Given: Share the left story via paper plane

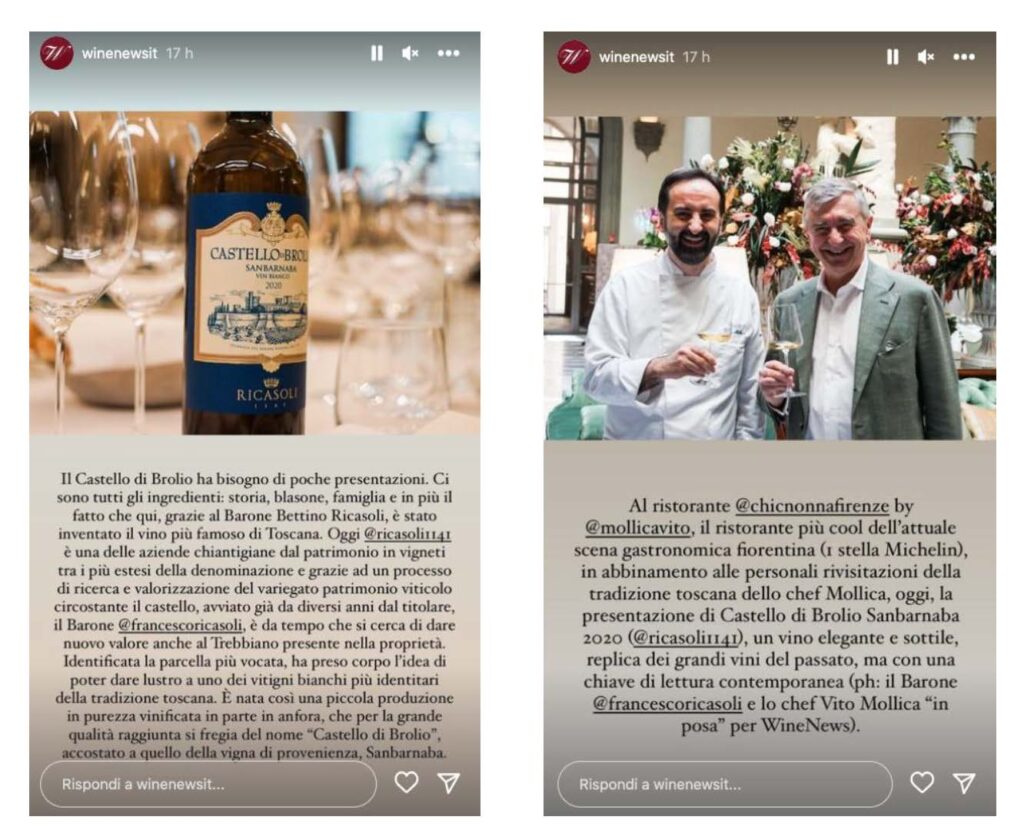Looking at the screenshot, I should [449, 783].
